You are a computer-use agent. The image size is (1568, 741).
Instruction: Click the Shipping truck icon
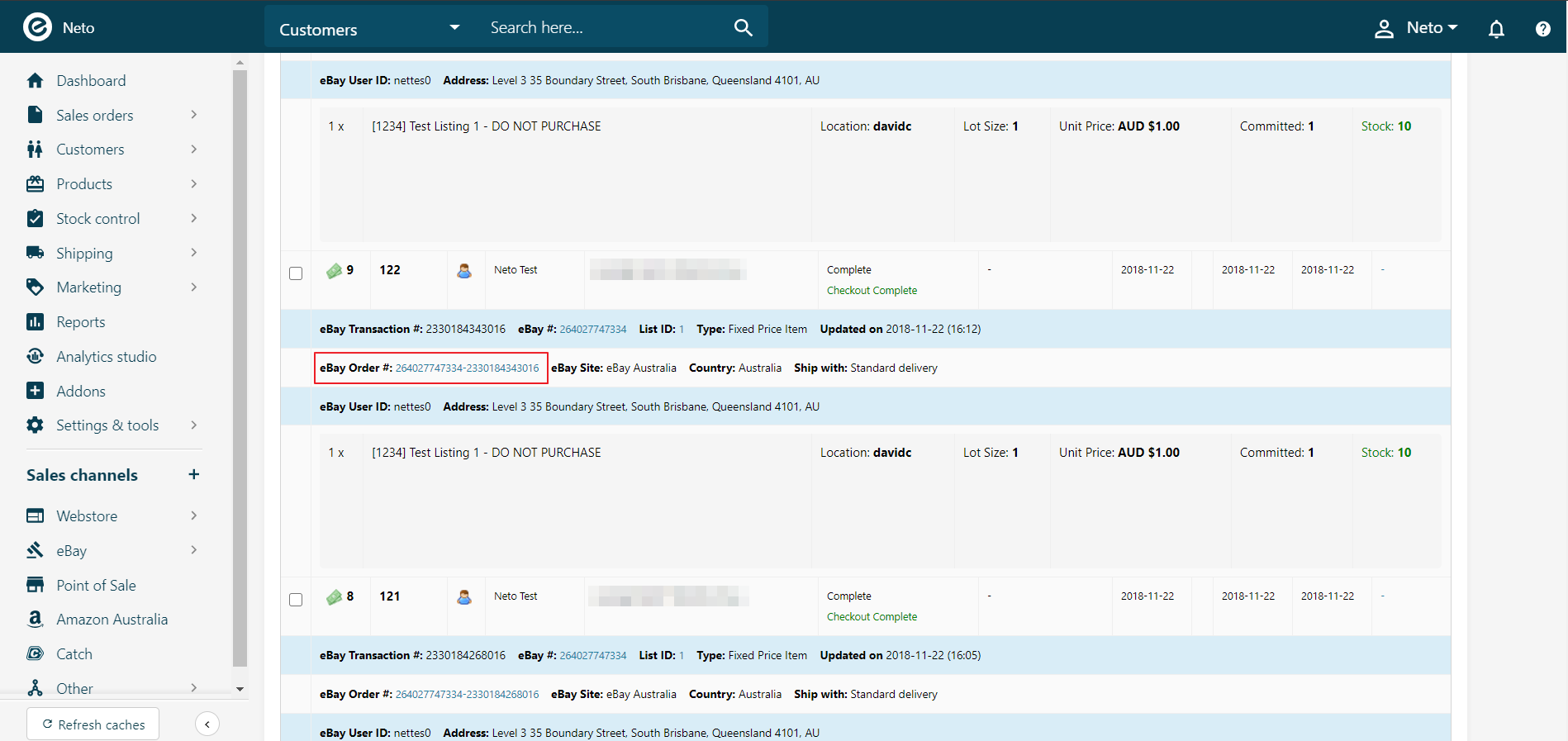click(x=35, y=253)
